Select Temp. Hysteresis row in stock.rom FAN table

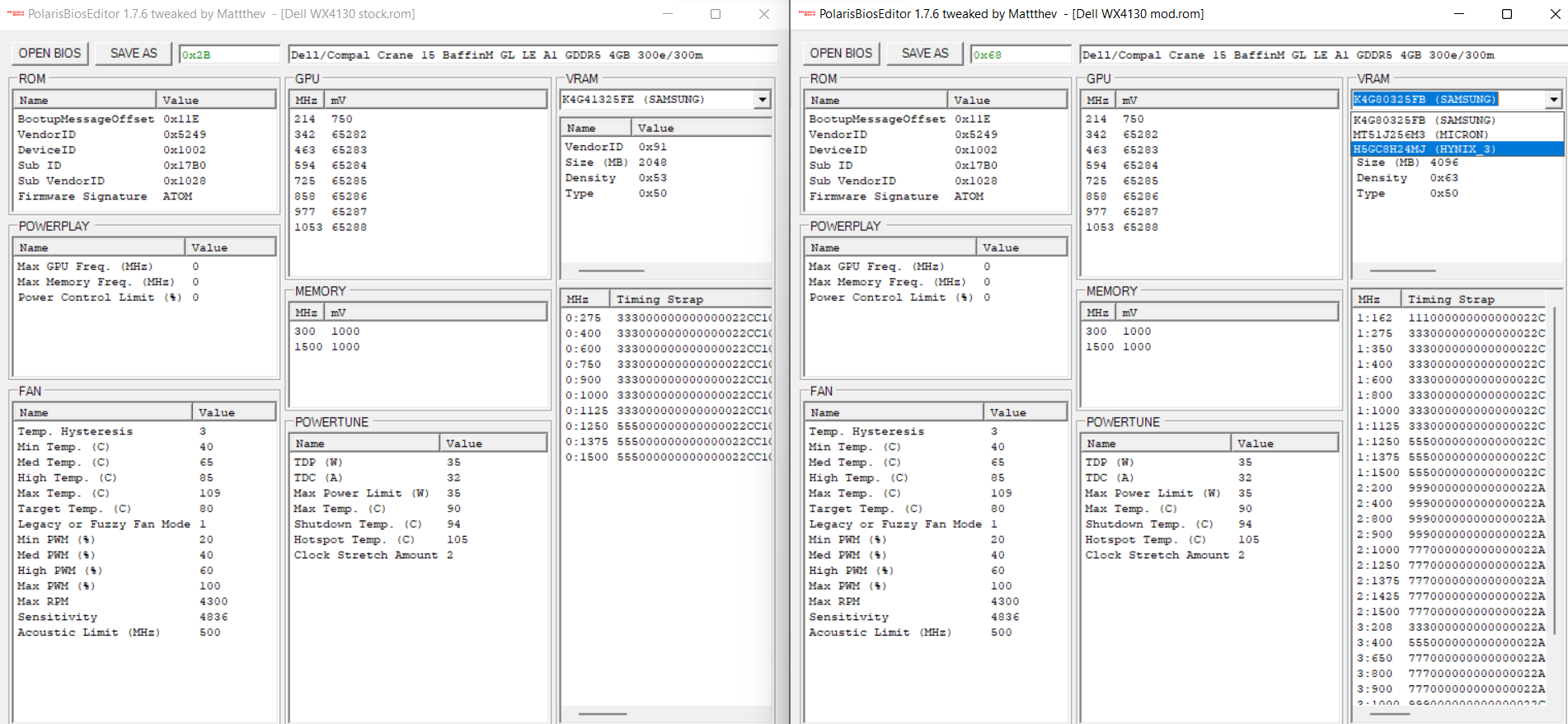[x=145, y=431]
